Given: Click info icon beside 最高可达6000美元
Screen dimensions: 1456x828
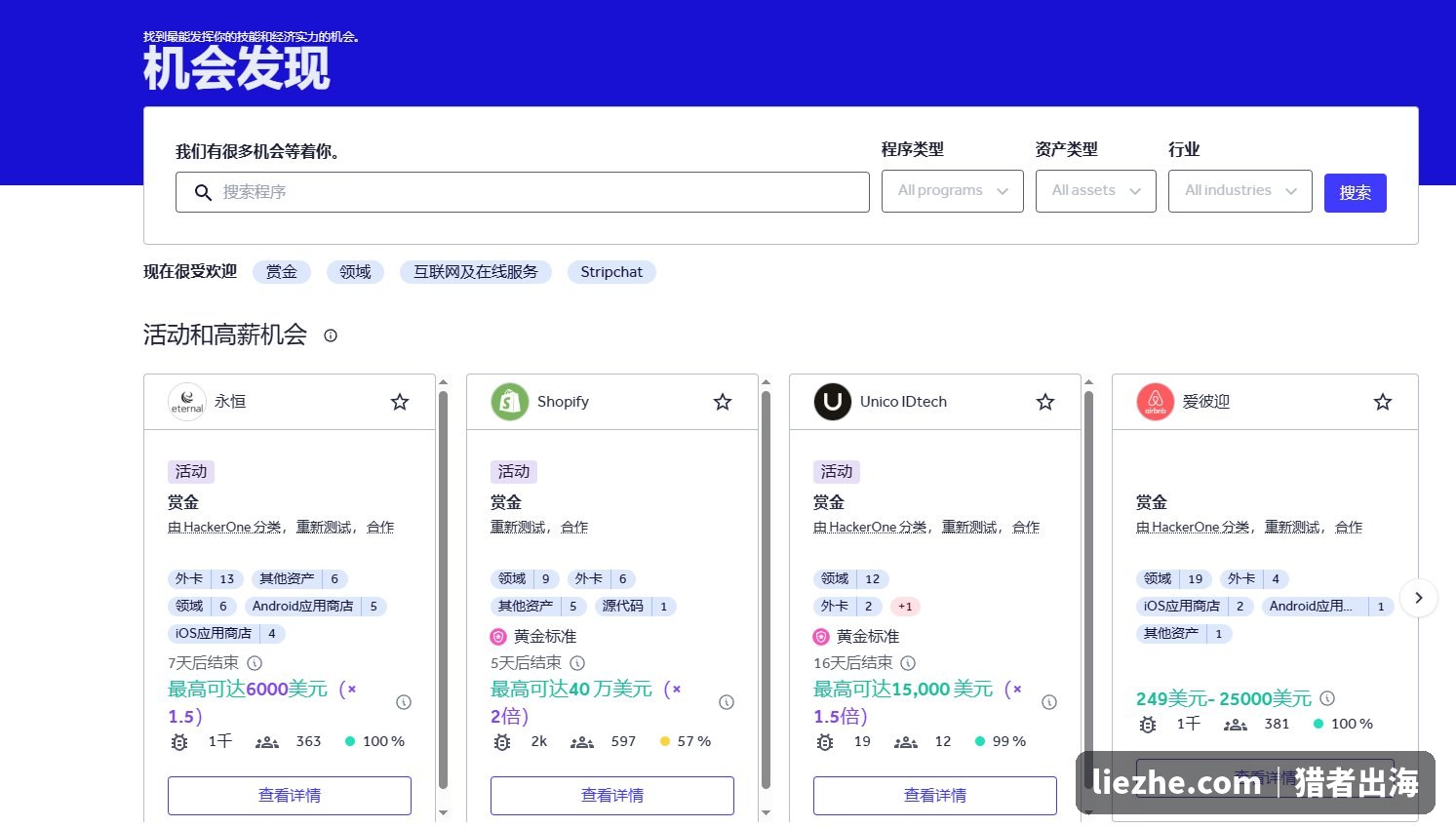Looking at the screenshot, I should click(x=404, y=702).
